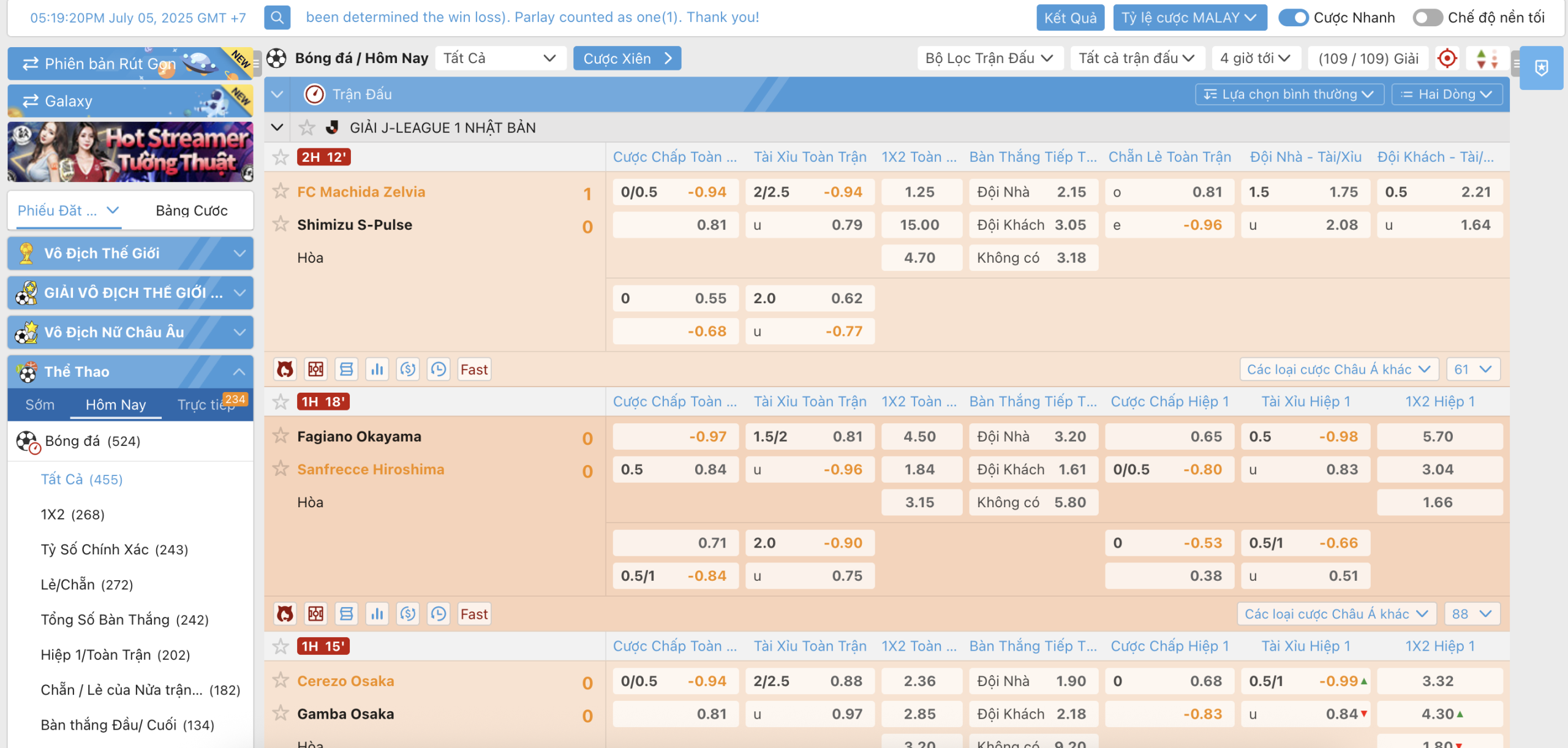1568x748 pixels.
Task: Open the dollar cash-out icon in the Okayama toolbar
Action: coord(408,614)
